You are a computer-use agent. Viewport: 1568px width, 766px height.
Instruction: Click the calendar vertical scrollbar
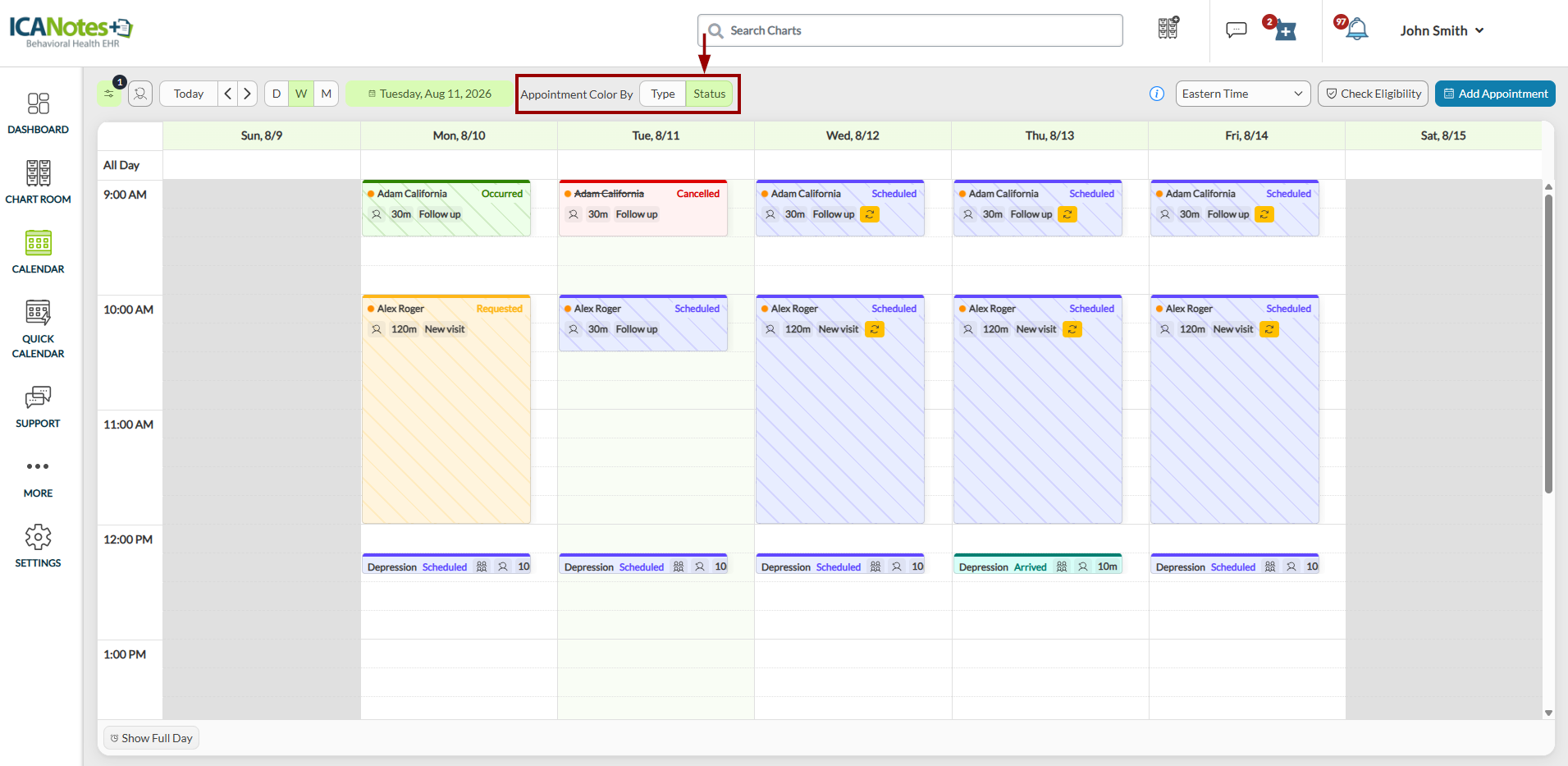tap(1548, 343)
